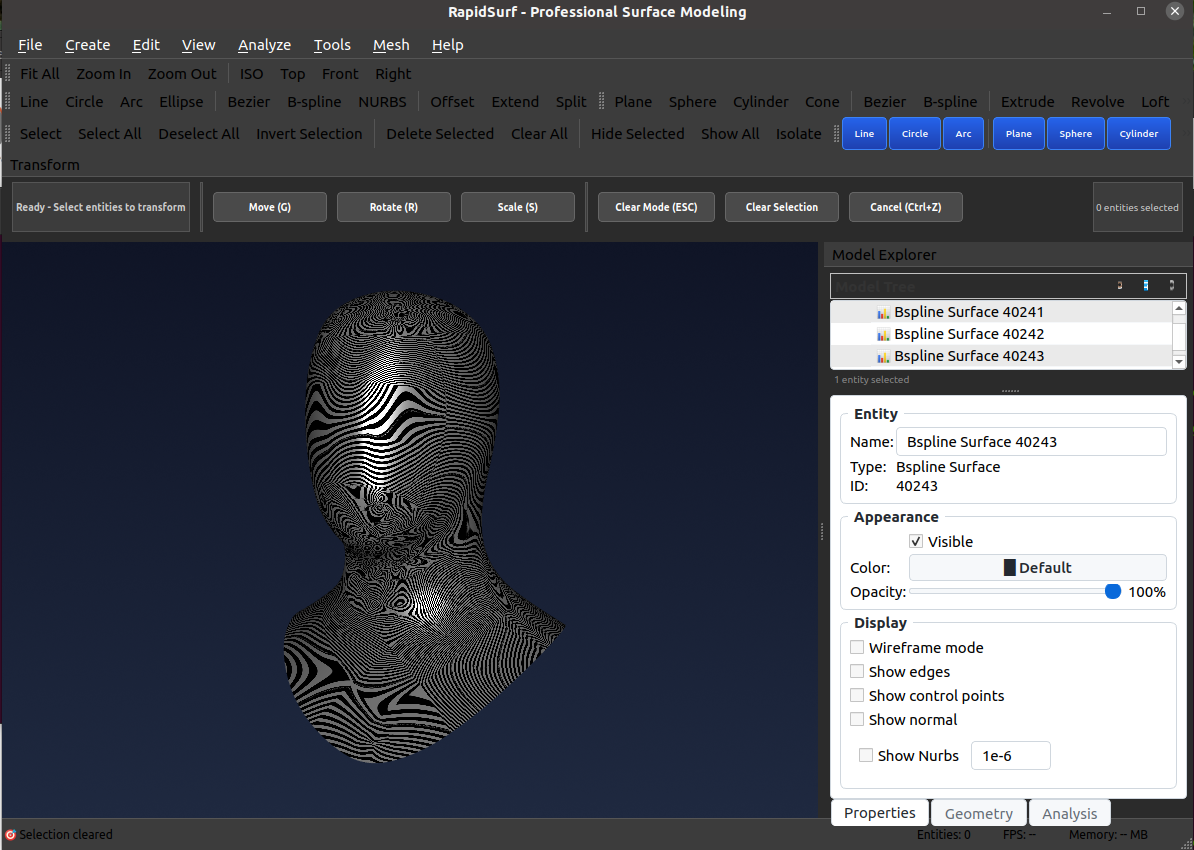1194x850 pixels.
Task: Click the Show Nurbs tolerance input field
Action: (1010, 755)
